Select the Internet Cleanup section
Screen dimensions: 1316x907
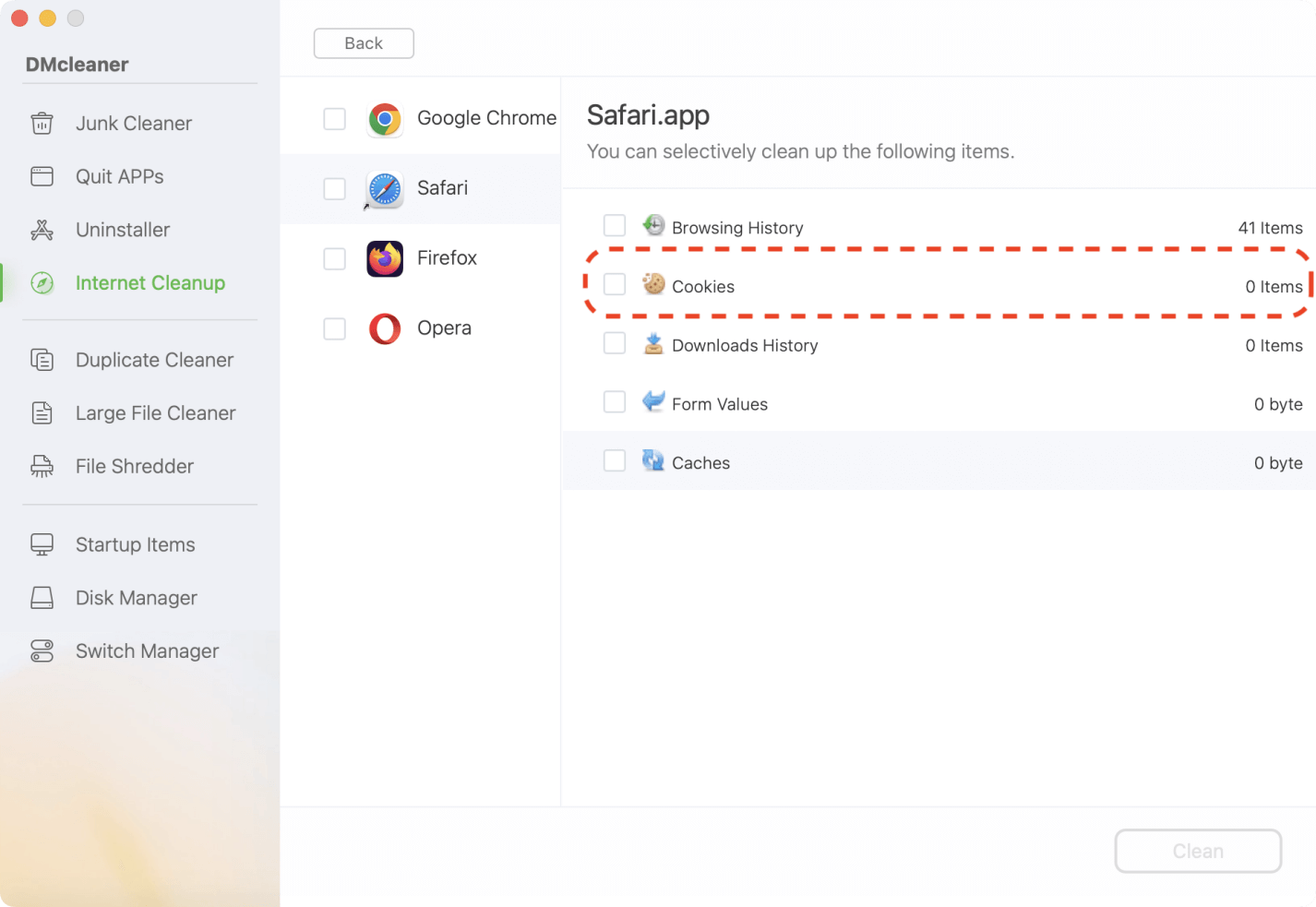point(150,282)
